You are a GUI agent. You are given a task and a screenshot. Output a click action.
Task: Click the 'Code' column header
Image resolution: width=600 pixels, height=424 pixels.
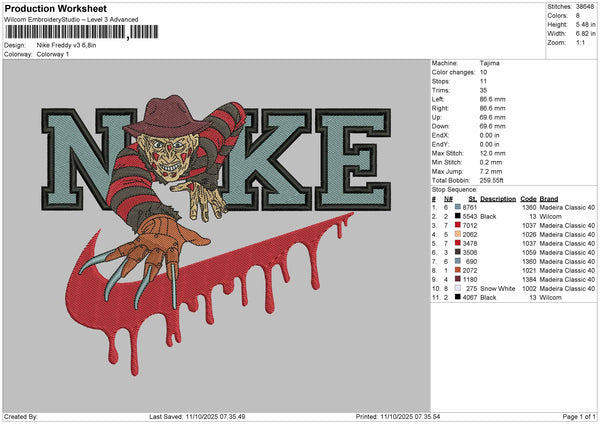(x=528, y=199)
